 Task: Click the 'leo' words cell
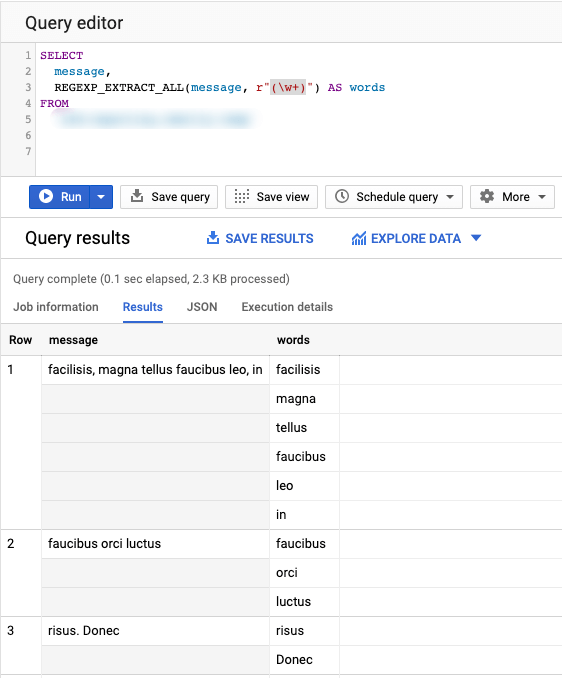[304, 486]
